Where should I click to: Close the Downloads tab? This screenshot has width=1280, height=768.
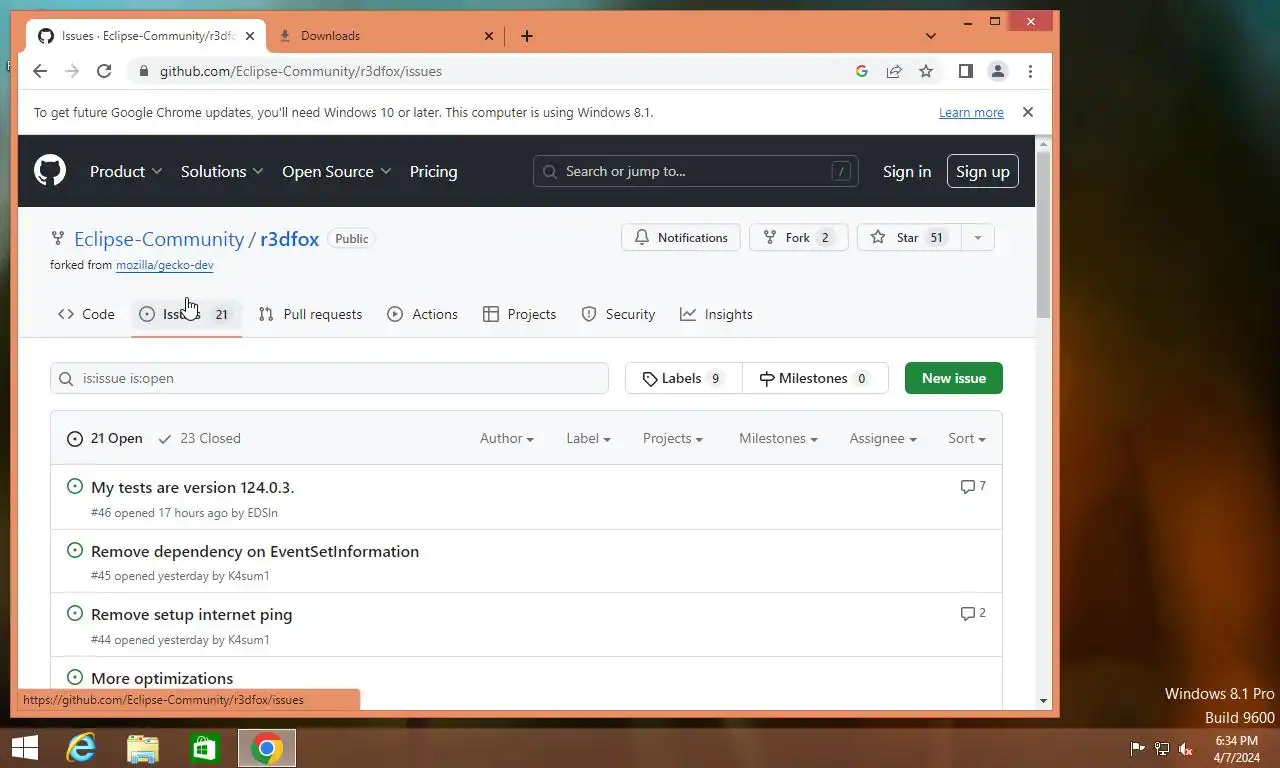coord(489,36)
